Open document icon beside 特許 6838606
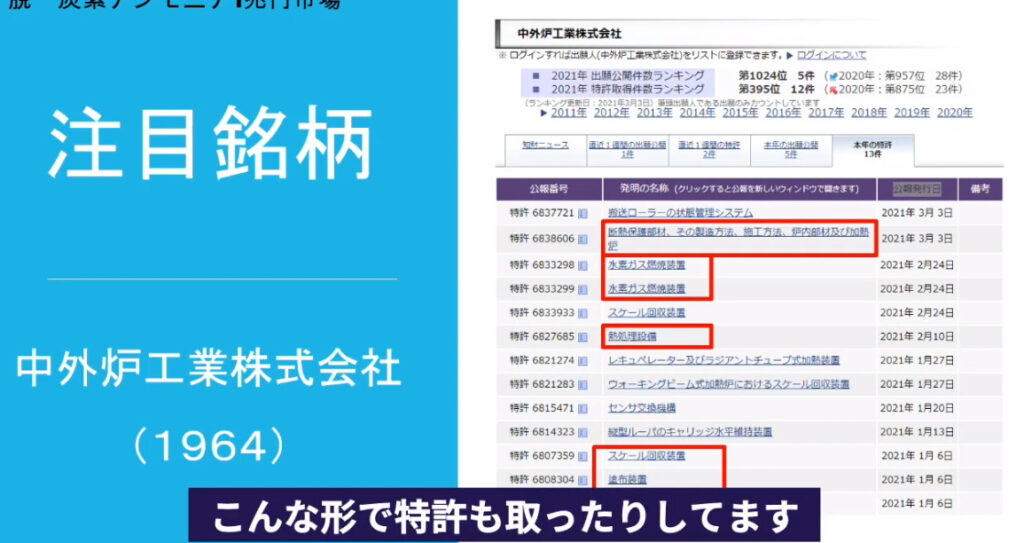1024x543 pixels. pyautogui.click(x=583, y=239)
